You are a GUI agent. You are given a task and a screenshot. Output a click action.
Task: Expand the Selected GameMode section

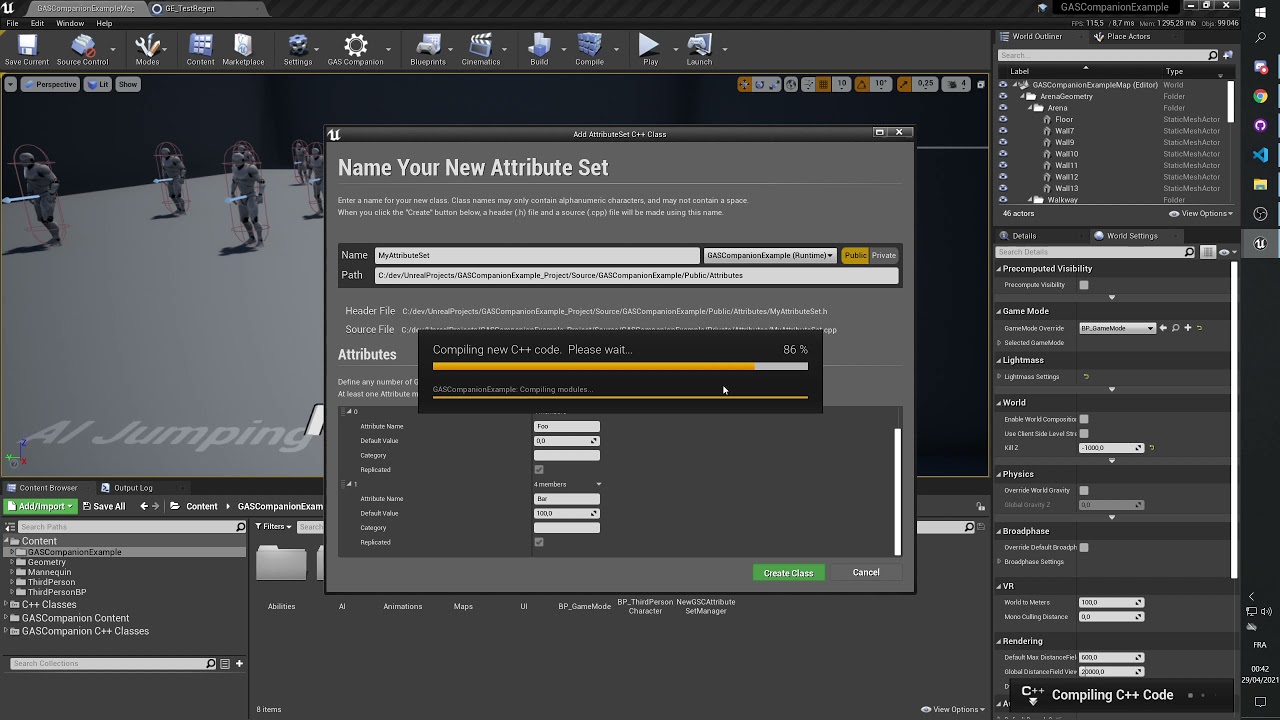point(999,343)
